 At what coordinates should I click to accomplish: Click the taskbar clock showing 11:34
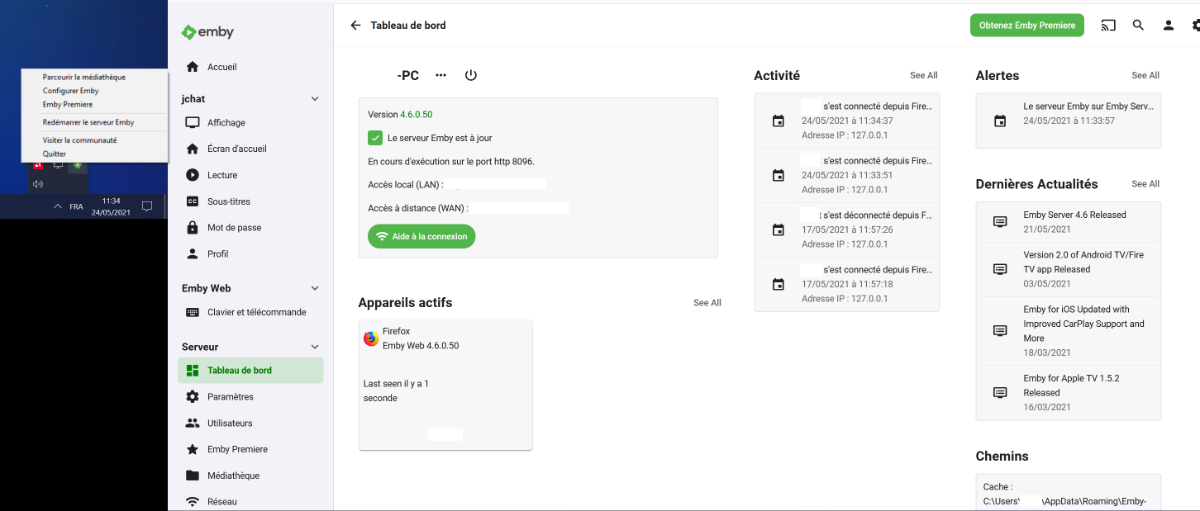pos(111,206)
